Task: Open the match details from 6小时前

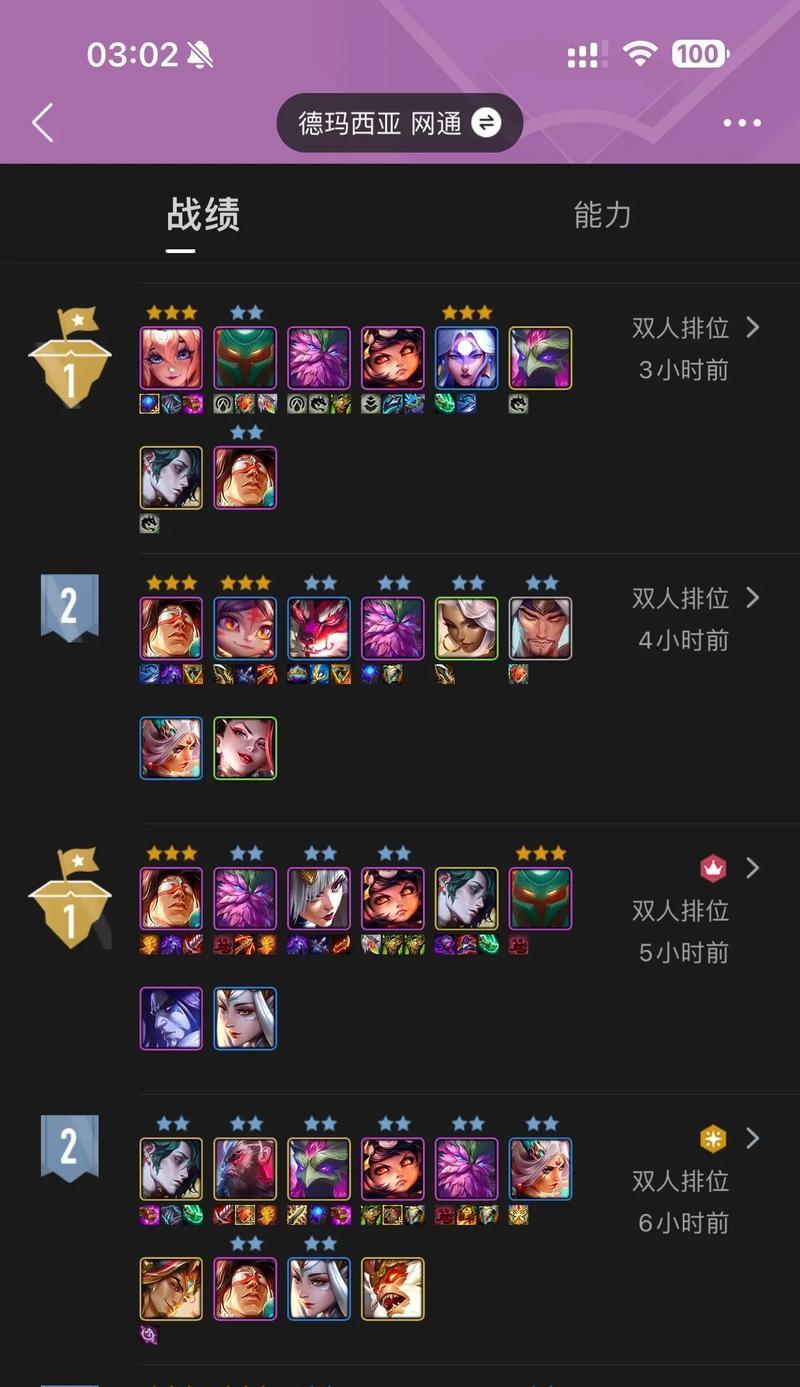Action: 753,1138
